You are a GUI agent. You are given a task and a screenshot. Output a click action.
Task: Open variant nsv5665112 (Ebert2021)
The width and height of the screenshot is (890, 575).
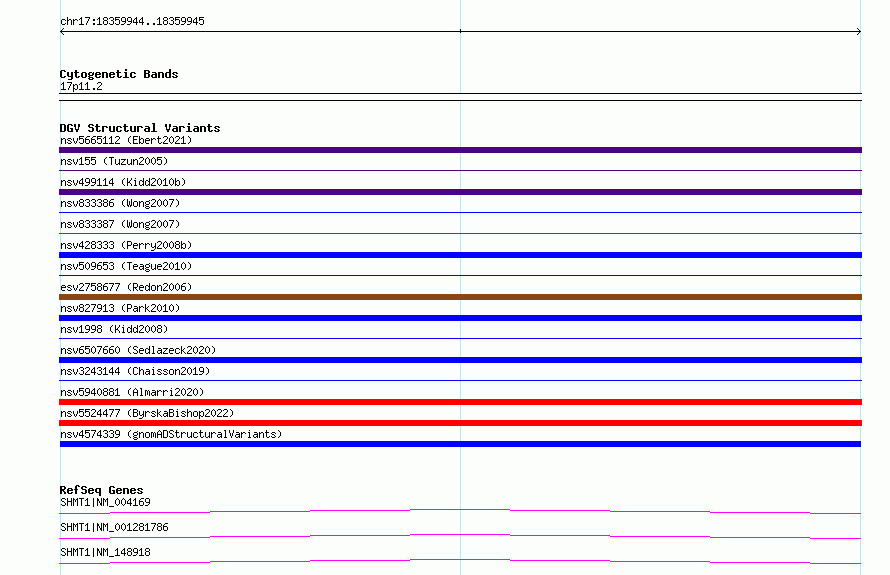(126, 140)
